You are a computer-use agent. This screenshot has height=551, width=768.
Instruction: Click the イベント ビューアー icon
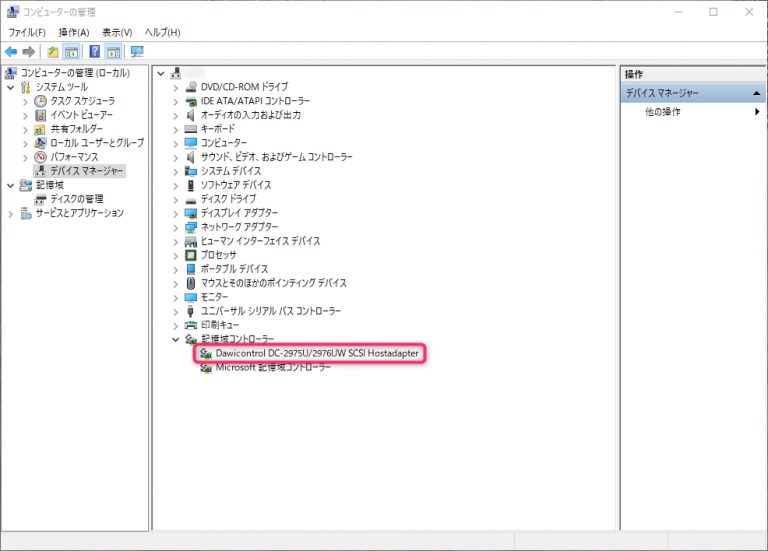click(40, 115)
